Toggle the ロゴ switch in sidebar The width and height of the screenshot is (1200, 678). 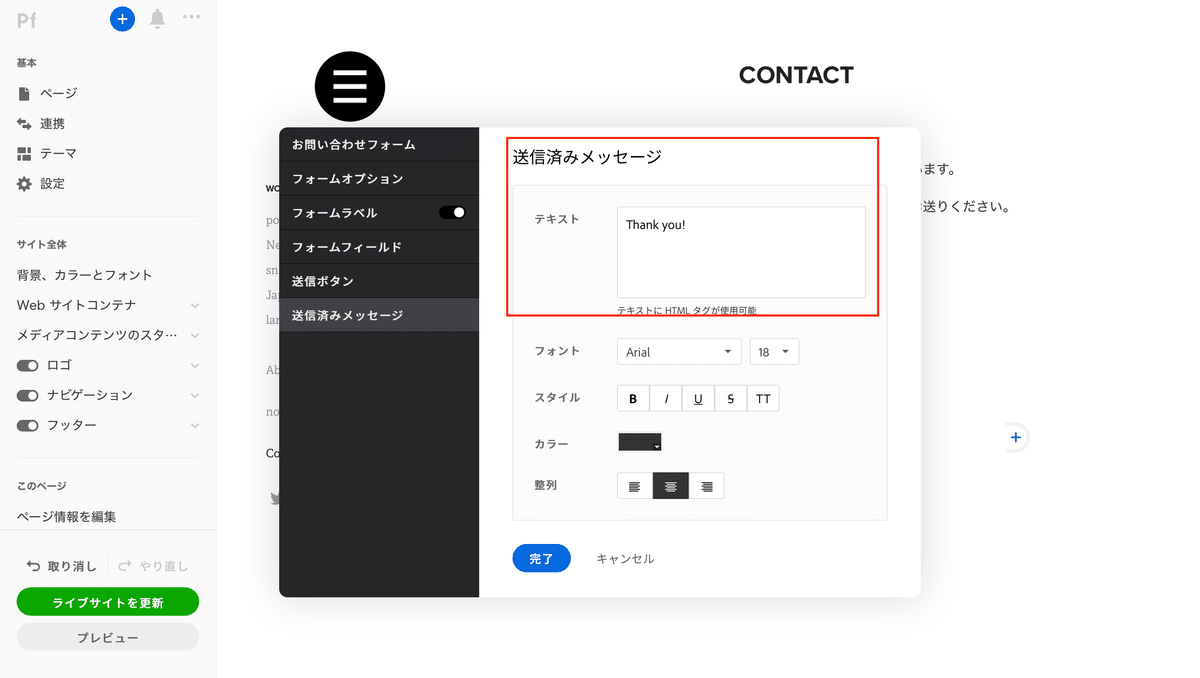pos(27,365)
